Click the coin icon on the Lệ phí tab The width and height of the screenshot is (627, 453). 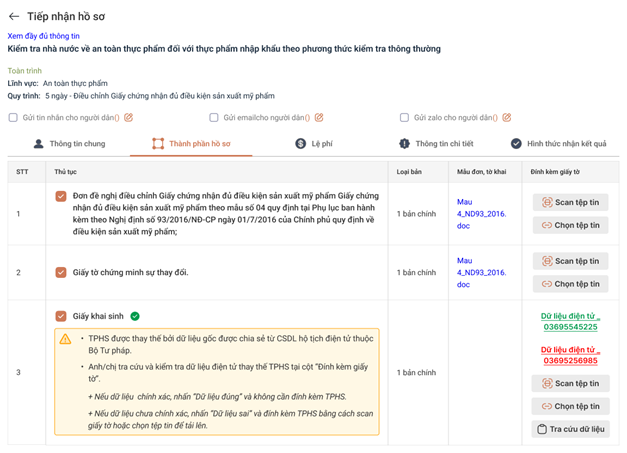point(300,144)
